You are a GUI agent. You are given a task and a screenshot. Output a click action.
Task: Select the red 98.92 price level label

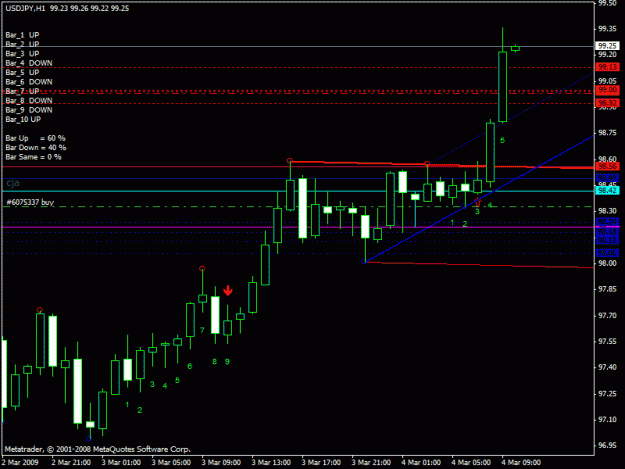(607, 103)
